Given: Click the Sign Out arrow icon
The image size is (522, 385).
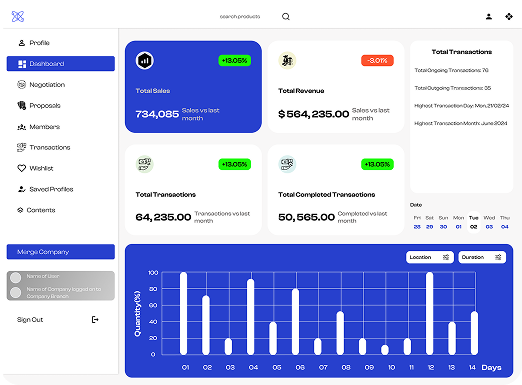Looking at the screenshot, I should tap(95, 319).
